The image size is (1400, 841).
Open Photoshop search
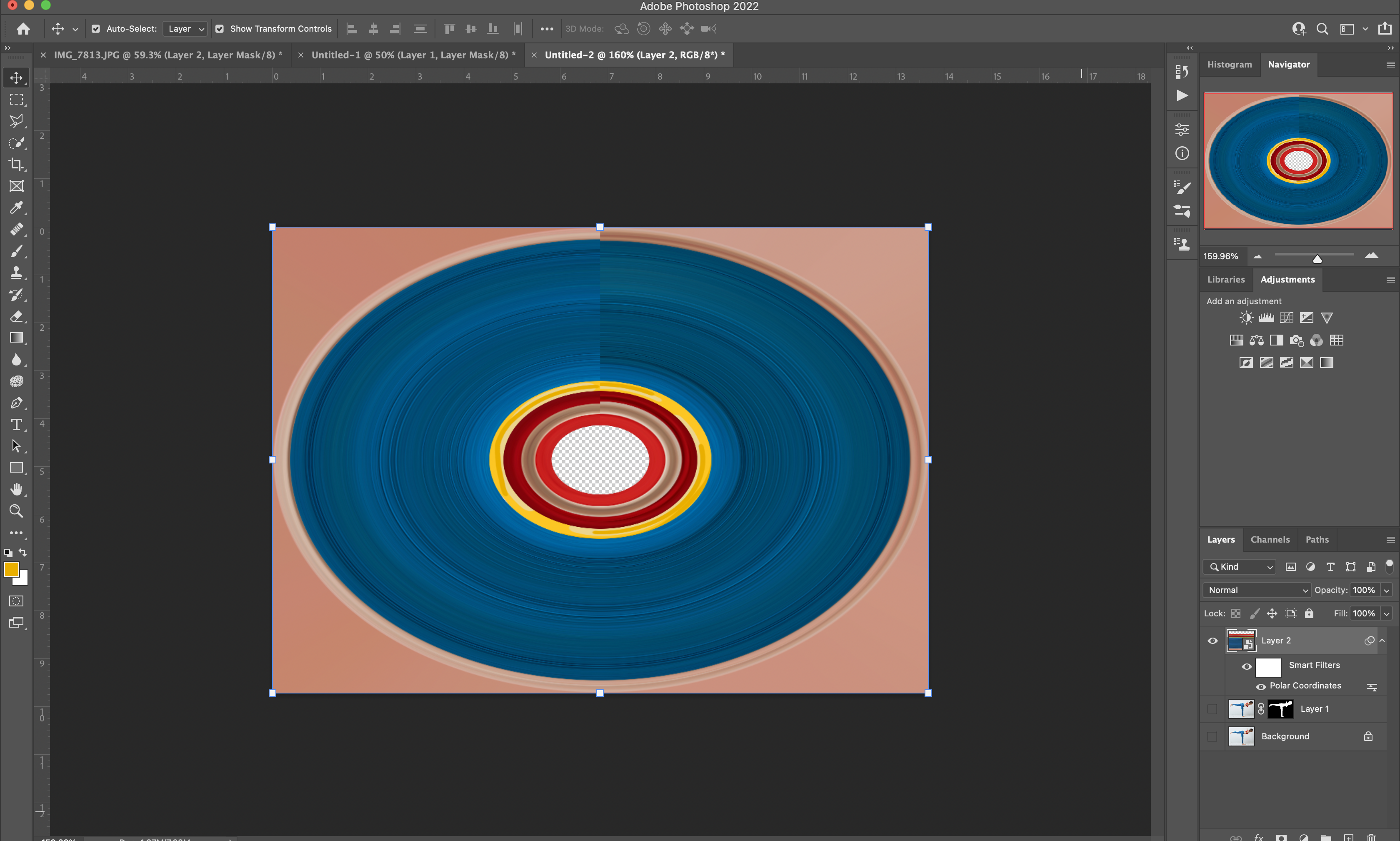(x=1322, y=28)
